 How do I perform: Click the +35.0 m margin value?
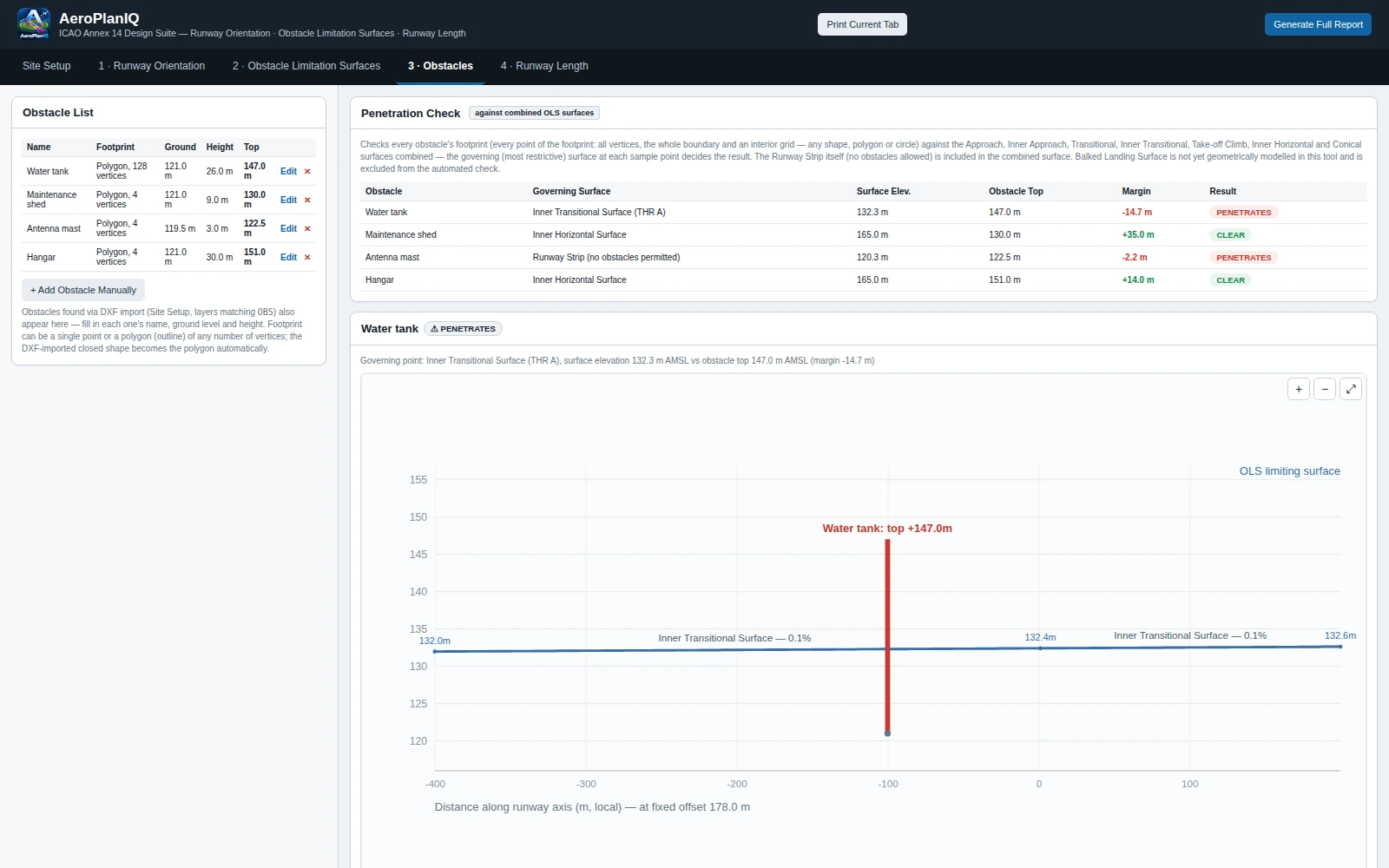1138,235
